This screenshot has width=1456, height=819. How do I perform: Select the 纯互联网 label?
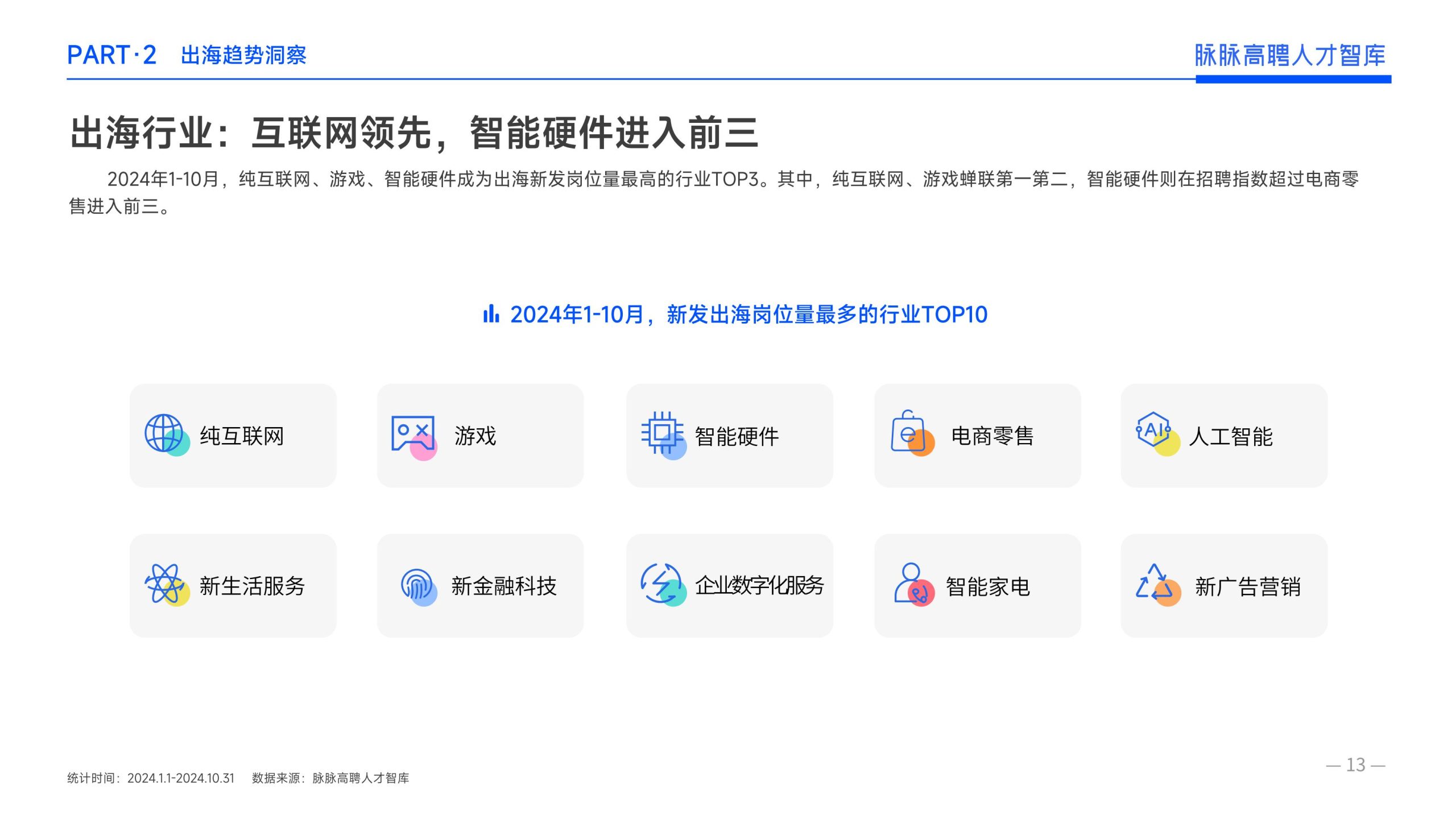click(x=242, y=436)
